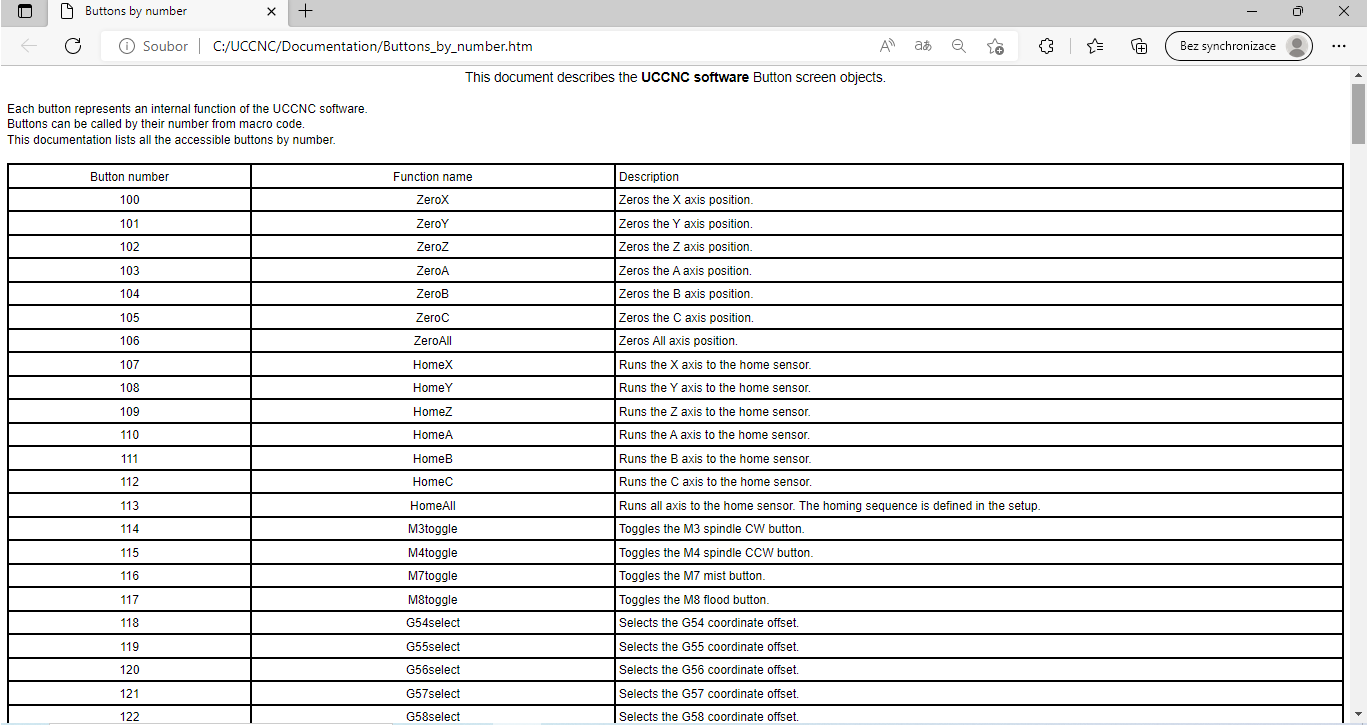Open the translate page icon
The height and width of the screenshot is (725, 1369).
[x=923, y=46]
